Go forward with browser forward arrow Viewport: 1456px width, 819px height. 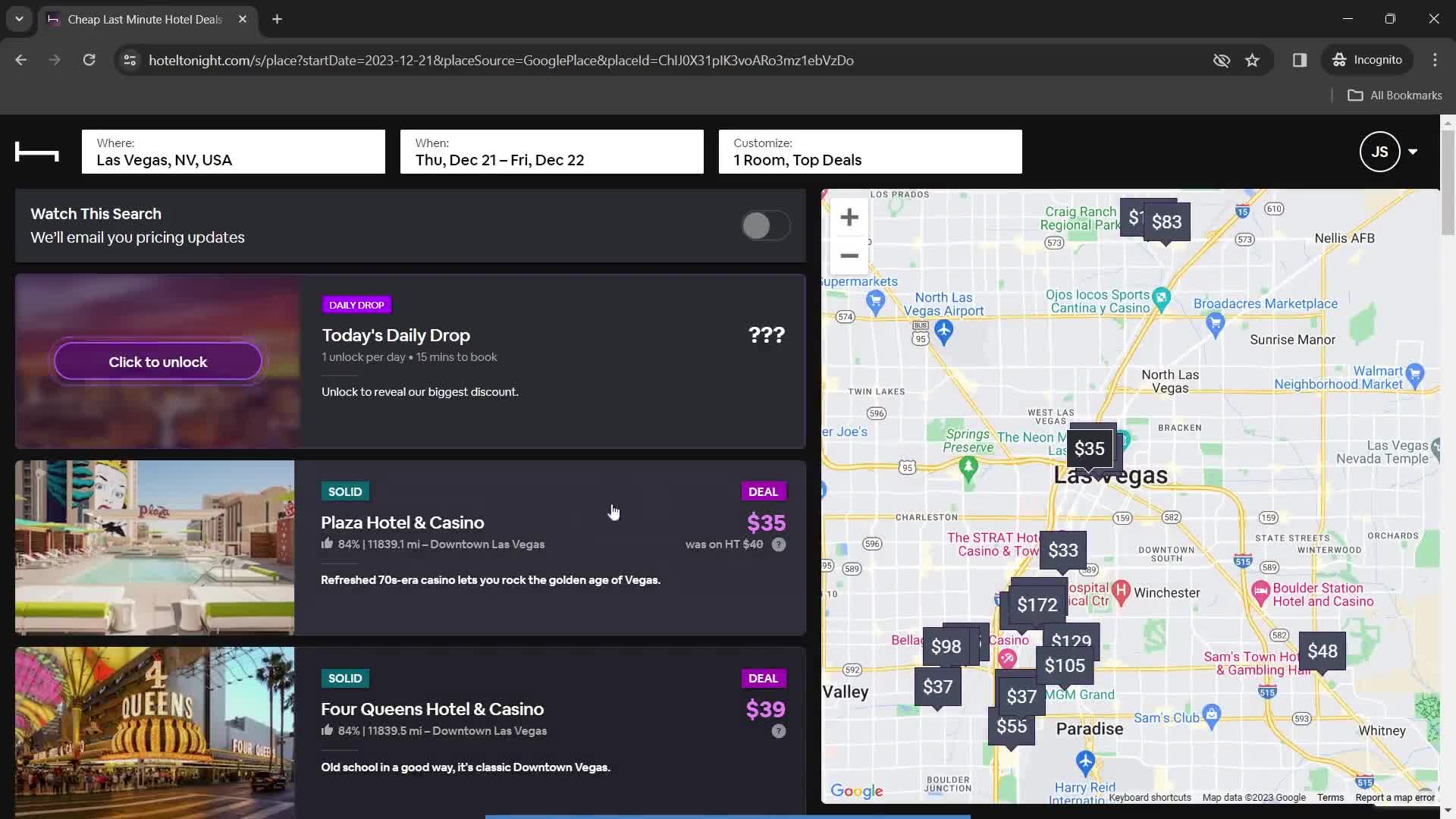[x=55, y=60]
